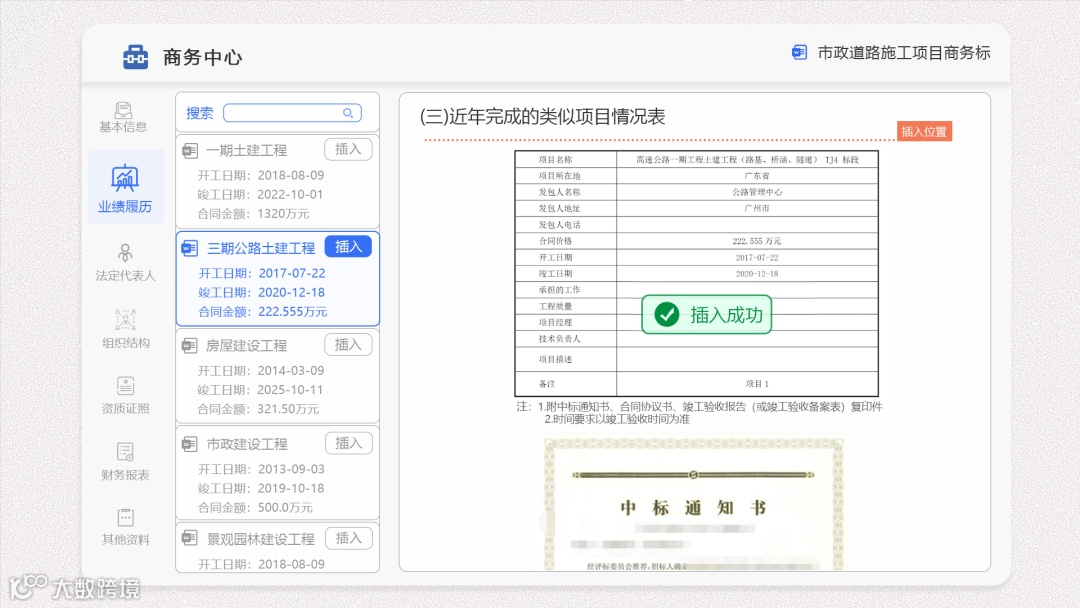
Task: Insert the 房屋建设工程 record
Action: click(x=348, y=344)
